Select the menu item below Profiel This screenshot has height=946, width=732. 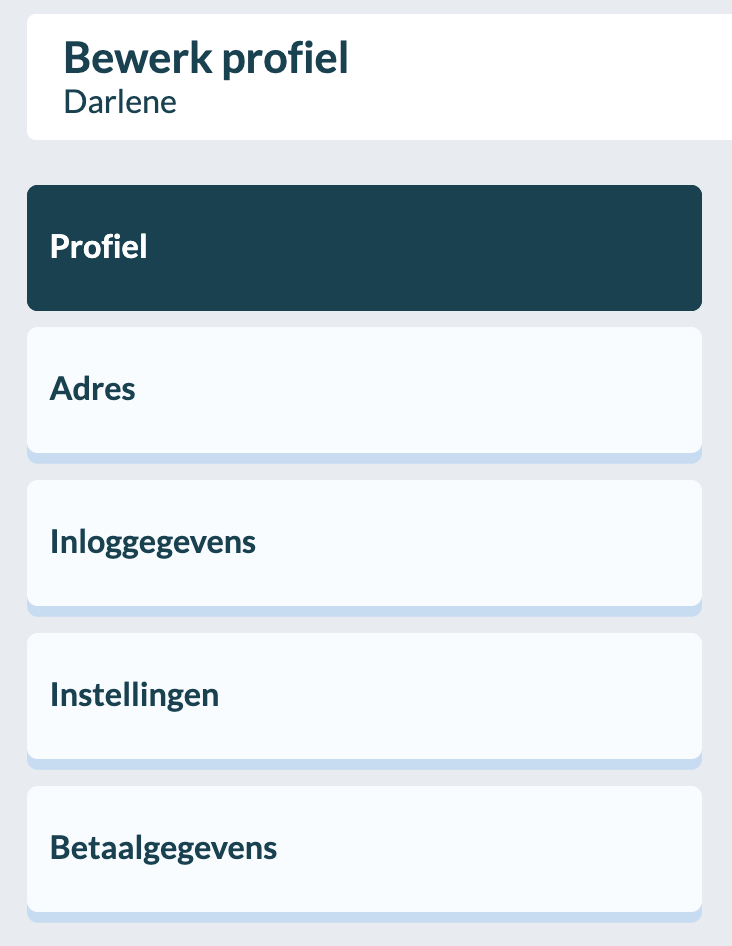[x=364, y=390]
